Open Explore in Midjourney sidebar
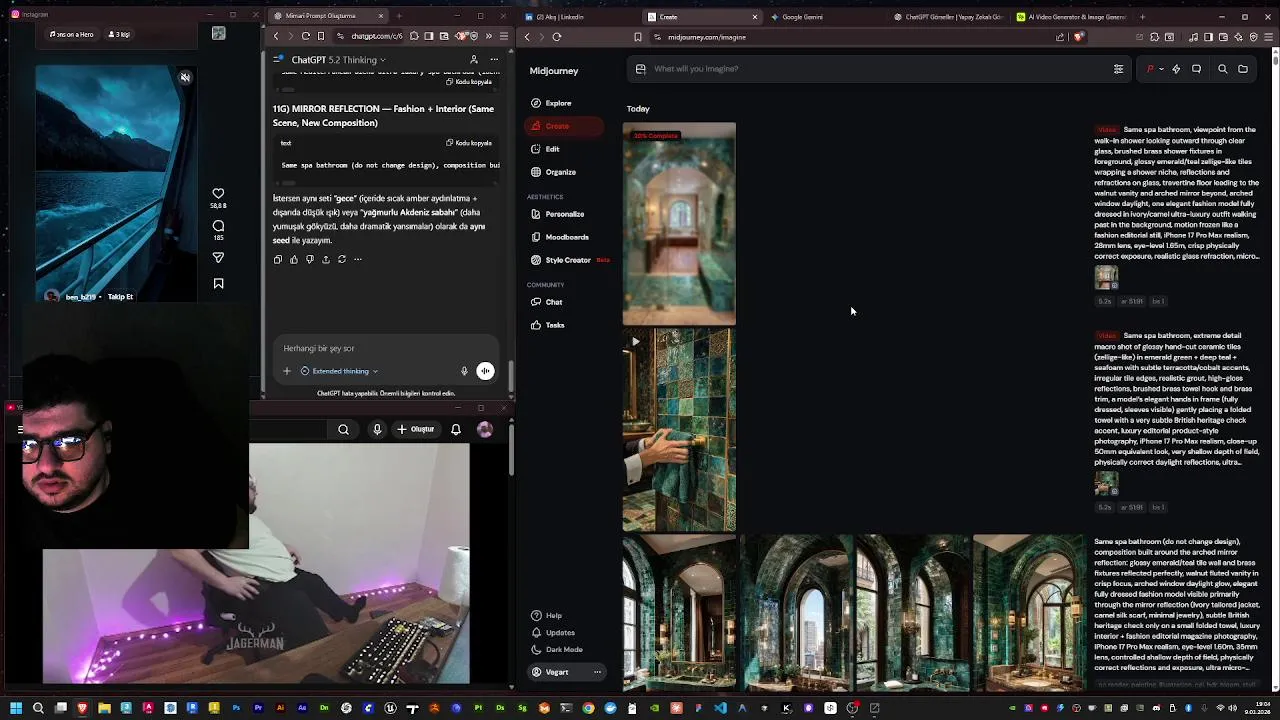1280x720 pixels. (x=551, y=103)
